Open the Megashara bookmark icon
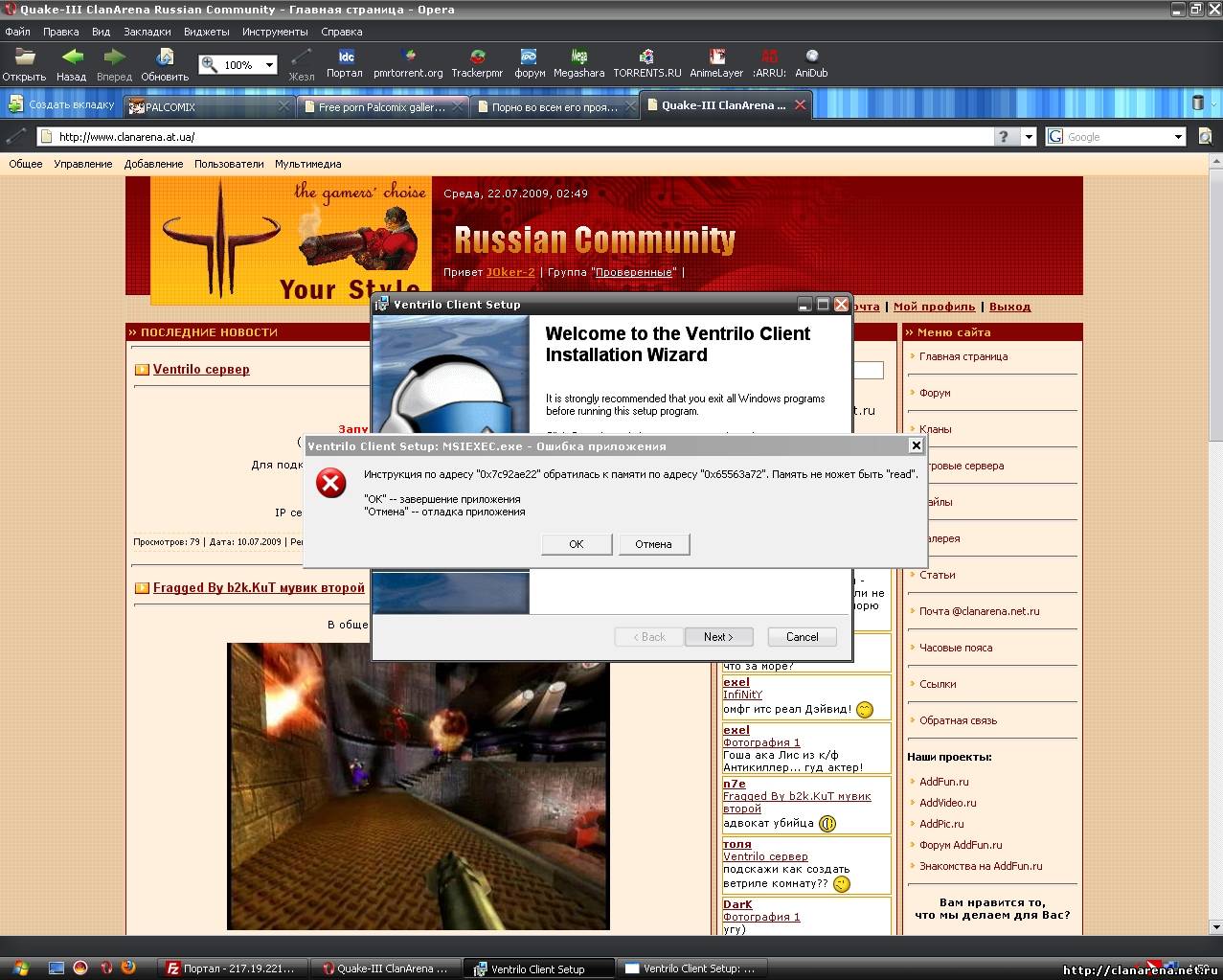Image resolution: width=1223 pixels, height=980 pixels. coord(578,57)
